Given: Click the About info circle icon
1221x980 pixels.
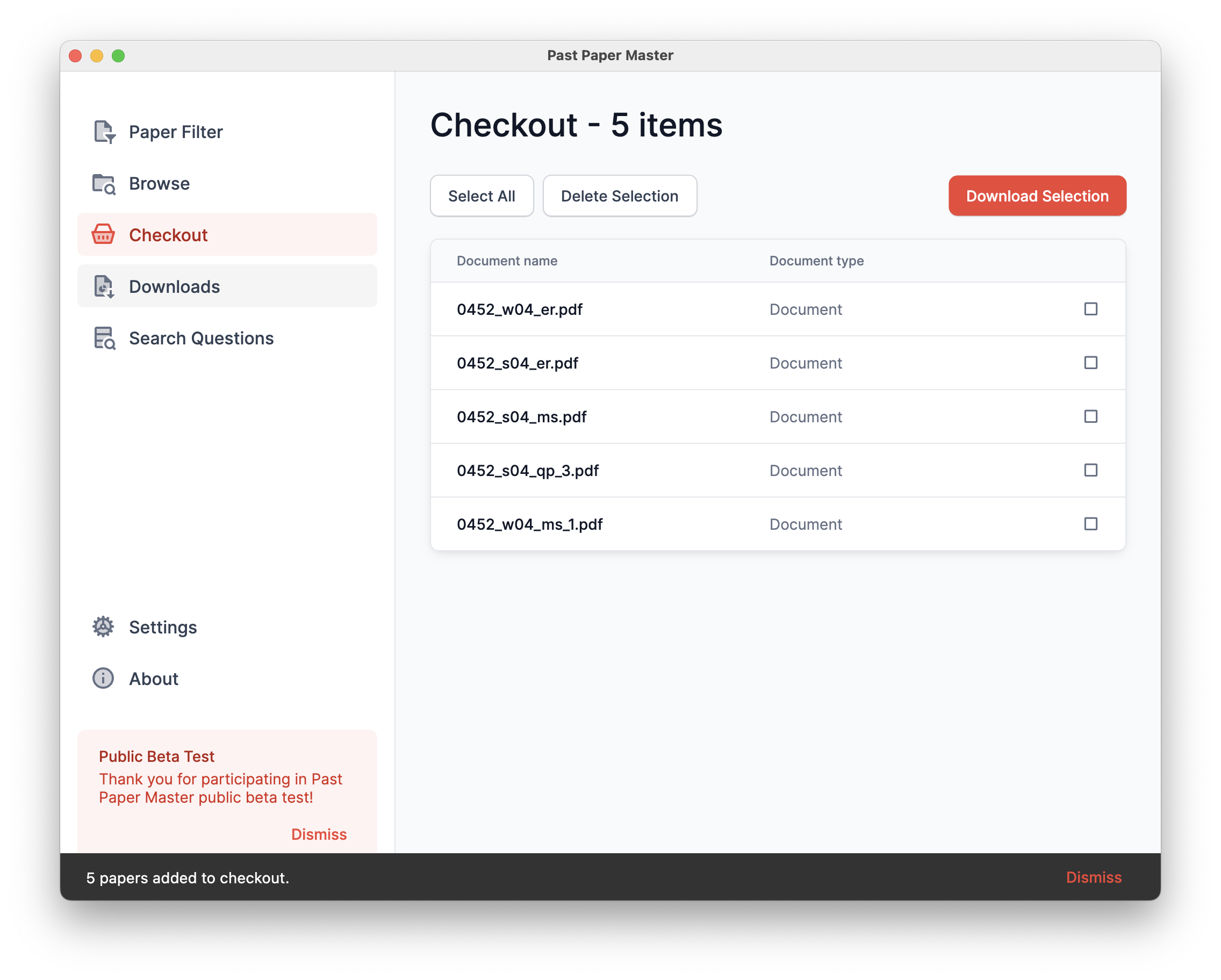Looking at the screenshot, I should point(103,678).
